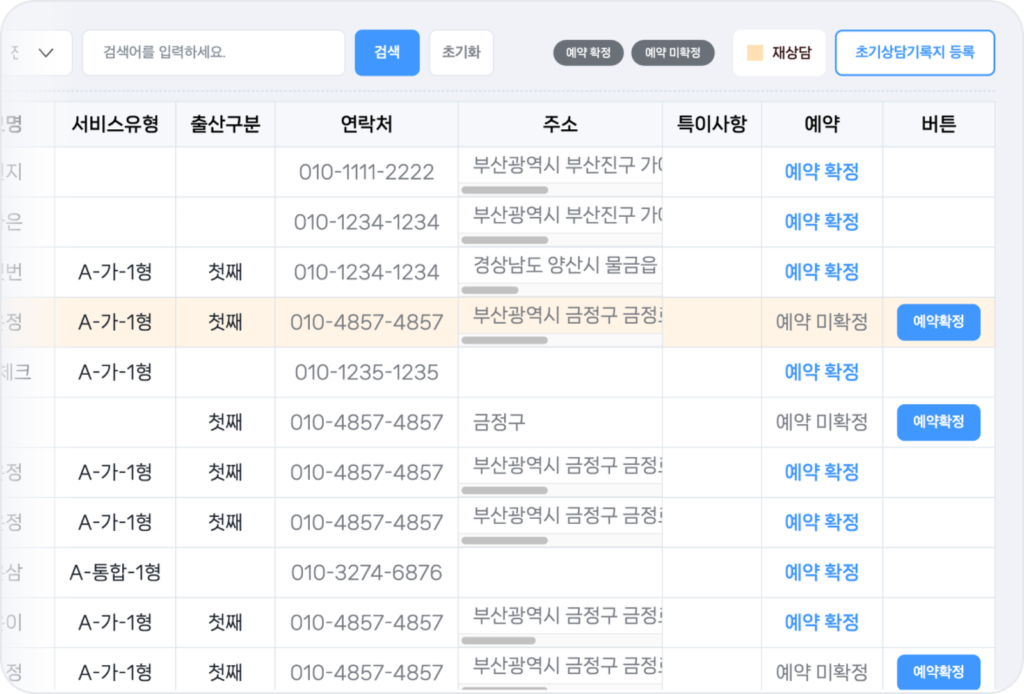Select the 예약 확정 filter pill
The width and height of the screenshot is (1024, 694).
tap(589, 53)
